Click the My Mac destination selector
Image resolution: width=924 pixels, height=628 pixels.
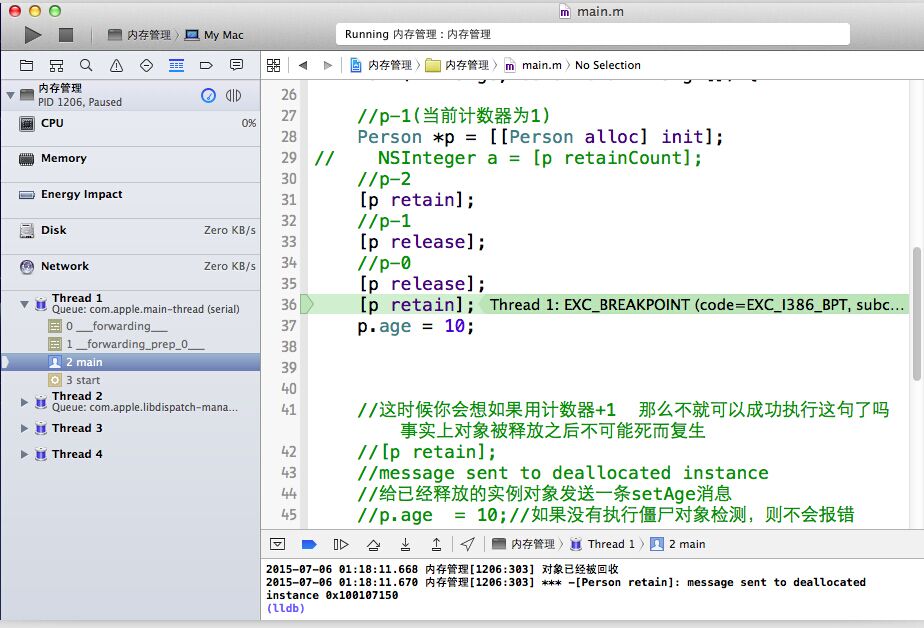coord(214,35)
